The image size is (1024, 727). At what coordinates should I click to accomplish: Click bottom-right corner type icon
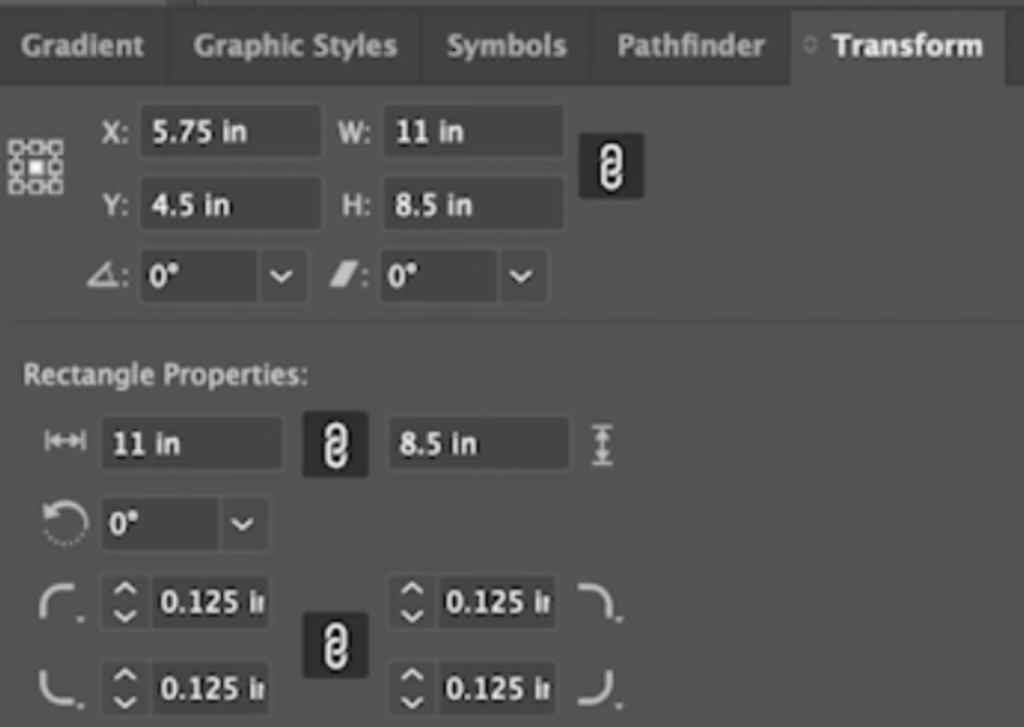tap(600, 688)
